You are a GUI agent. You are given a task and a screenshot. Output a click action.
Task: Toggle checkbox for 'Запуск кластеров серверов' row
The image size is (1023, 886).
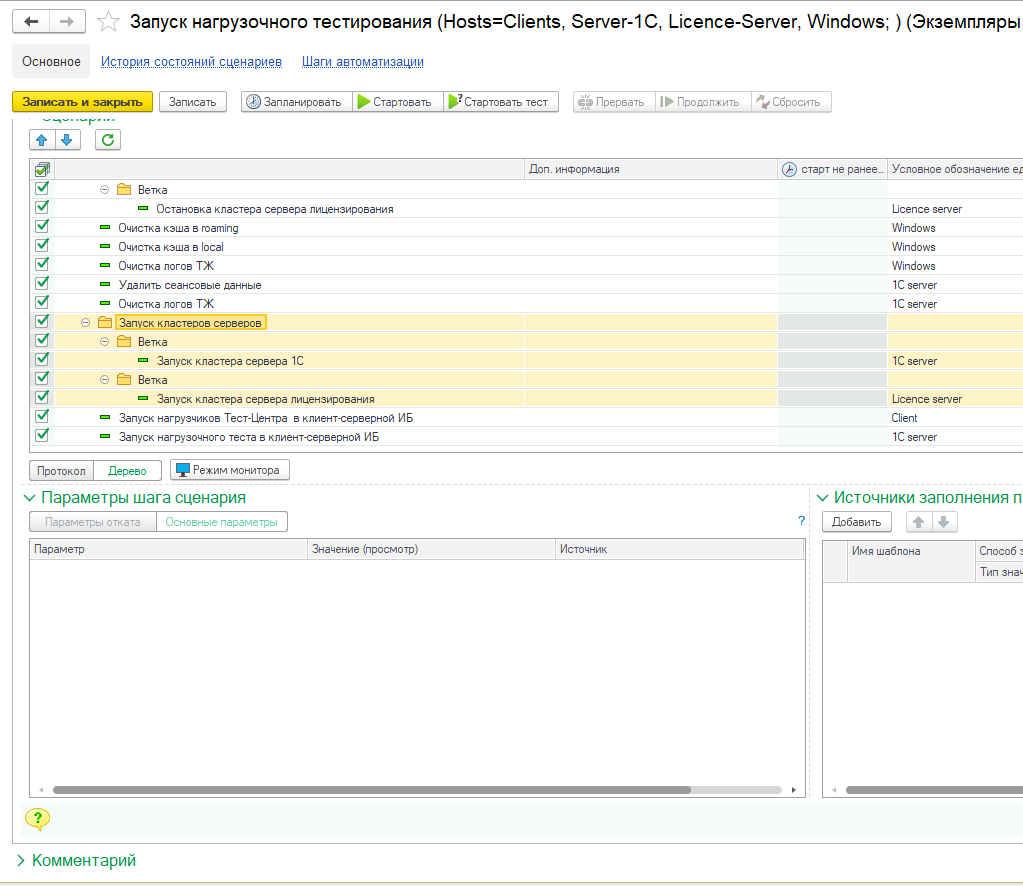pyautogui.click(x=42, y=322)
